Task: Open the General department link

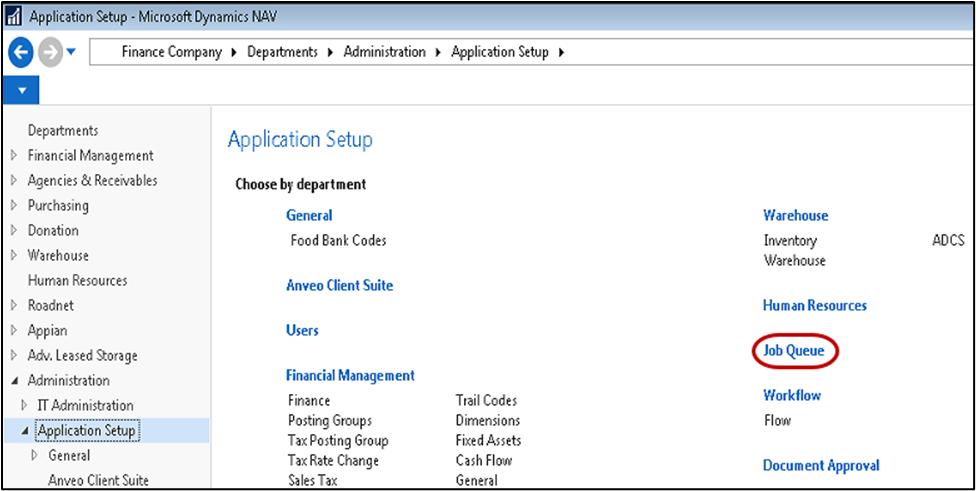Action: tap(309, 215)
